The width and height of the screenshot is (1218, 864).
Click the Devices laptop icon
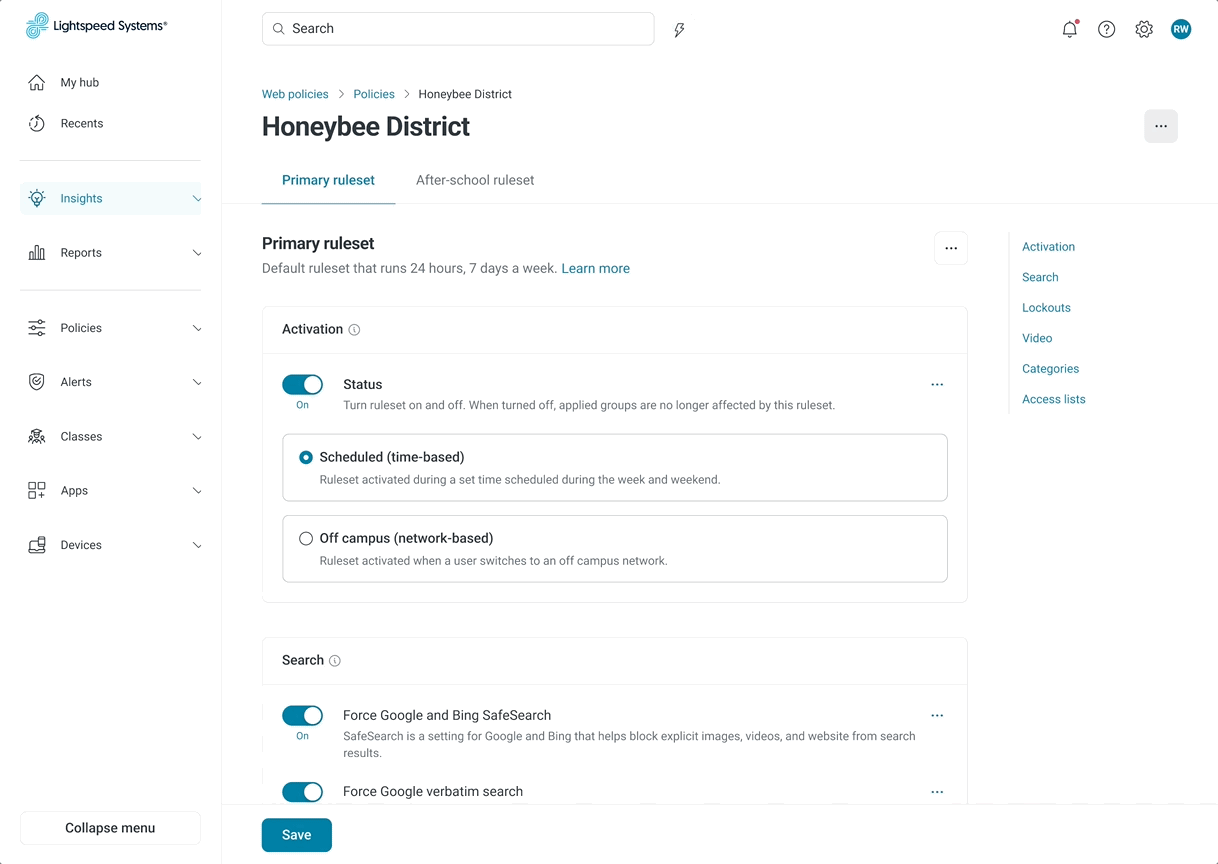(37, 545)
